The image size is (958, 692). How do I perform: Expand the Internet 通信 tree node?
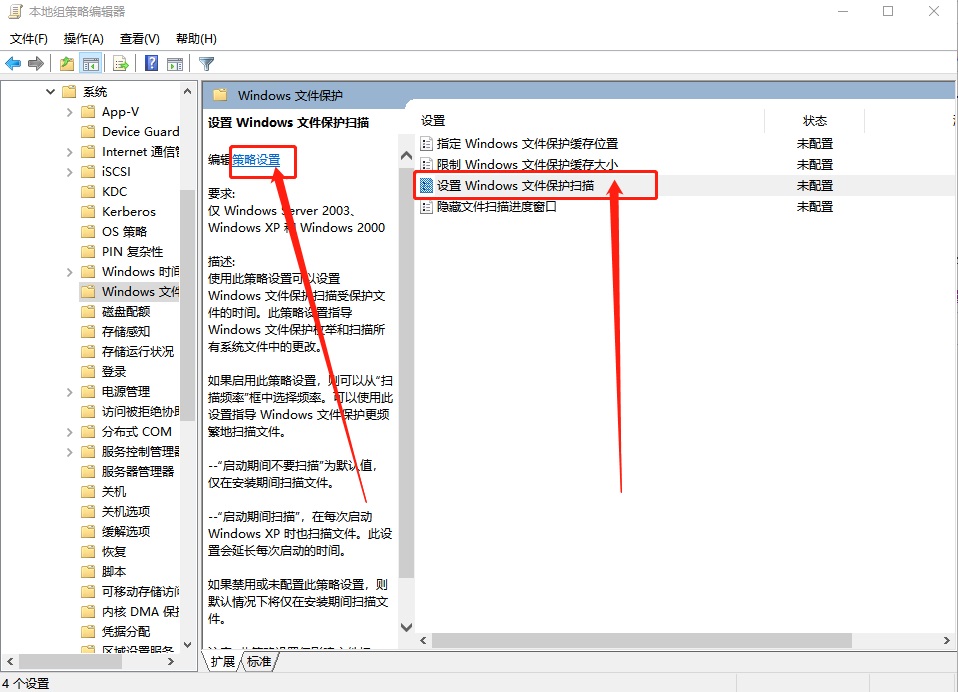pos(70,152)
